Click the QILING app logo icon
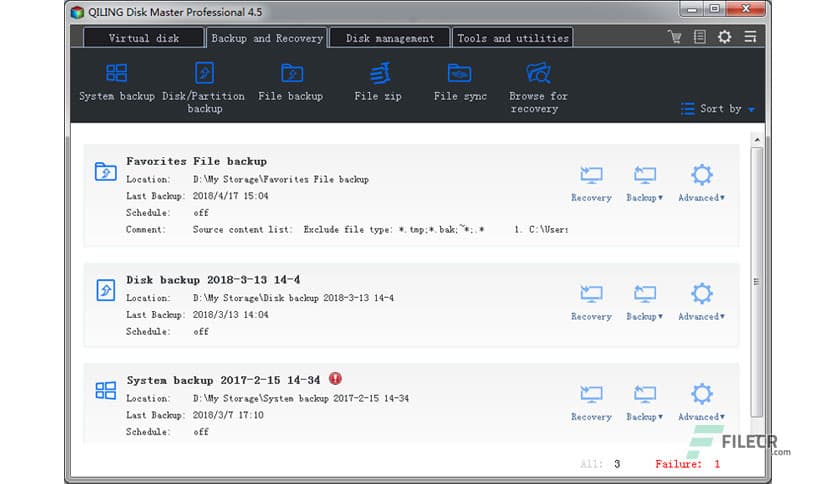The image size is (836, 484). tap(77, 12)
